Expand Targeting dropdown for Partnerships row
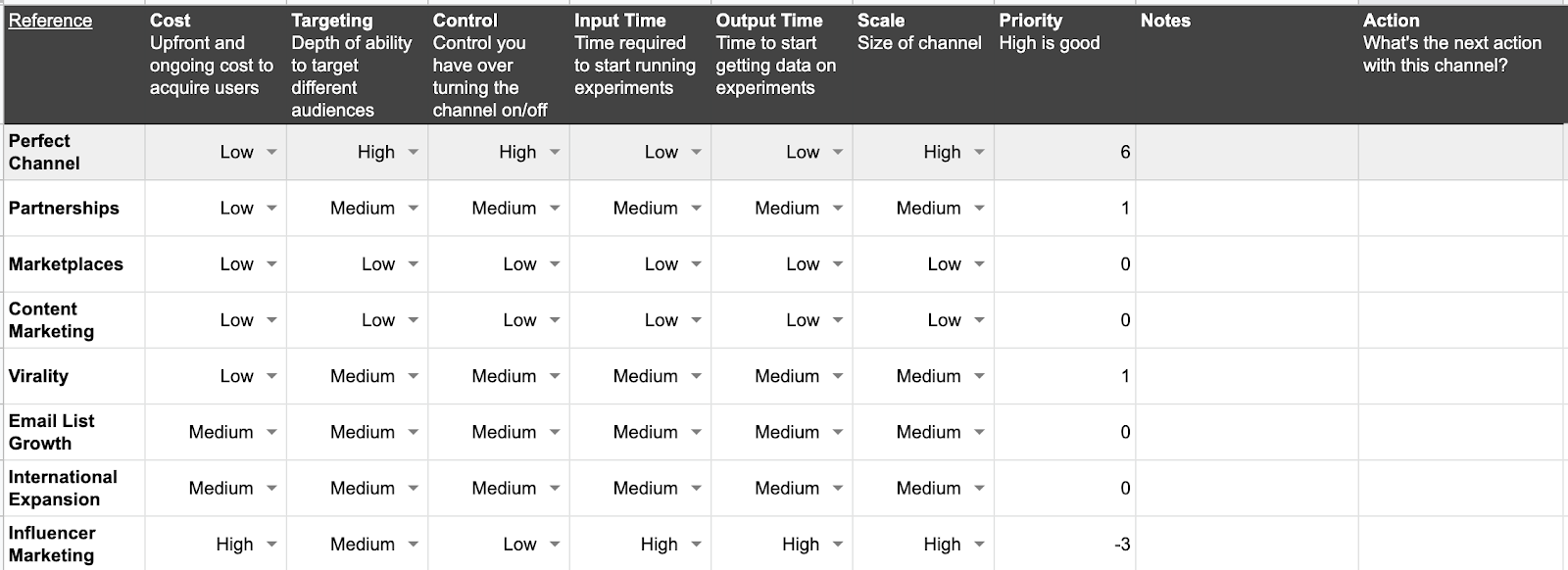Screen dimensions: 1568x570 414,209
